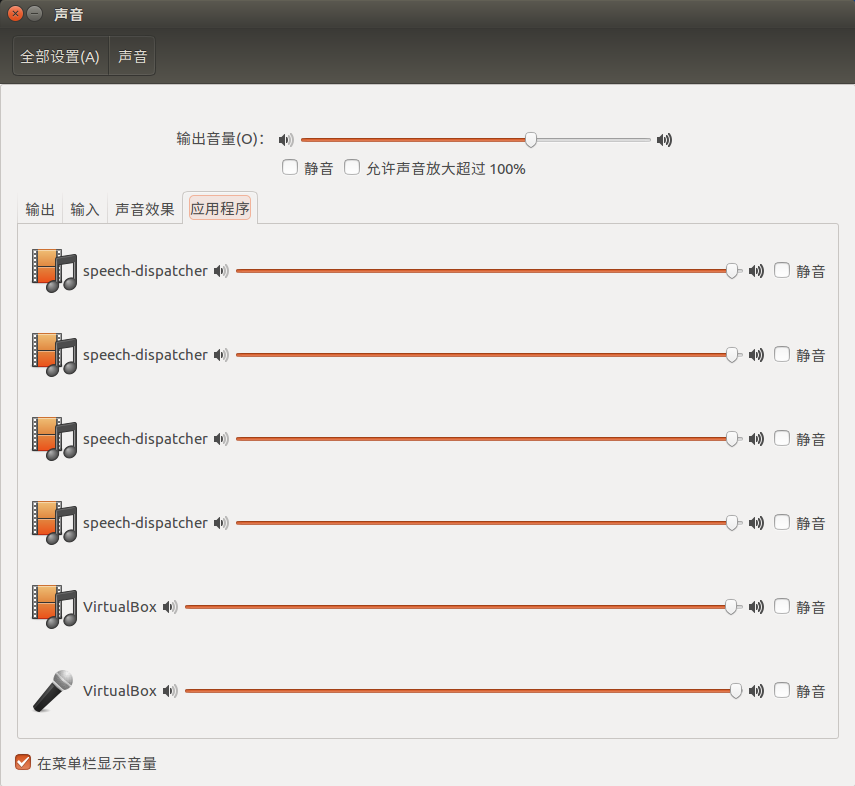
Task: Click the VirtualBox label beside the film-and-music icon
Action: 119,607
